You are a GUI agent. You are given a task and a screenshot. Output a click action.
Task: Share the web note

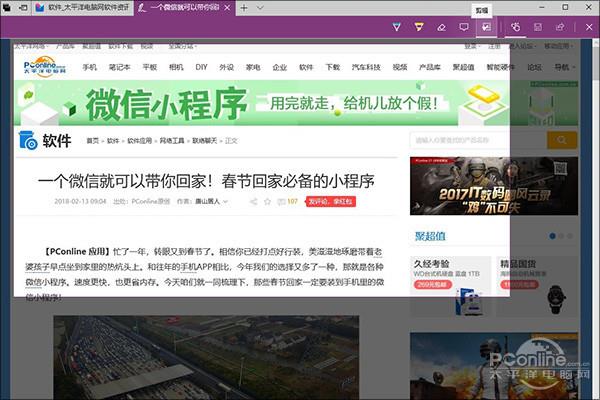[560, 27]
